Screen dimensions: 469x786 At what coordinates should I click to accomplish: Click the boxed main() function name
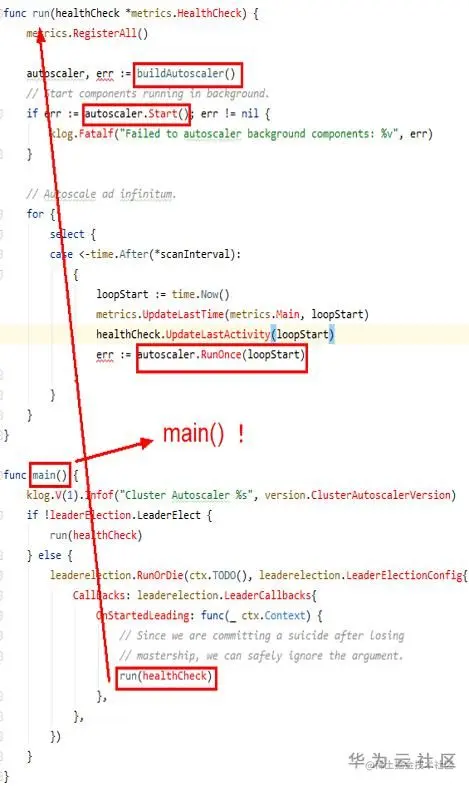coord(50,475)
